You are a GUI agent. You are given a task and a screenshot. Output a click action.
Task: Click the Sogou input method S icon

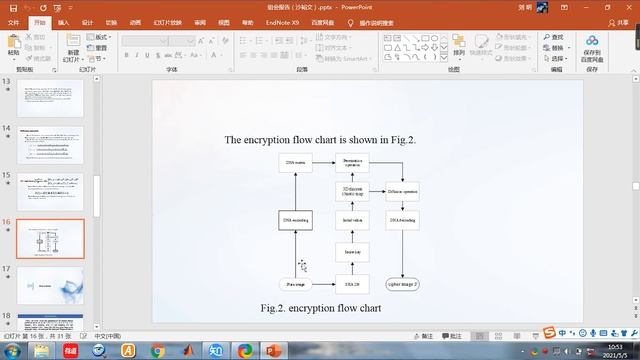click(549, 333)
